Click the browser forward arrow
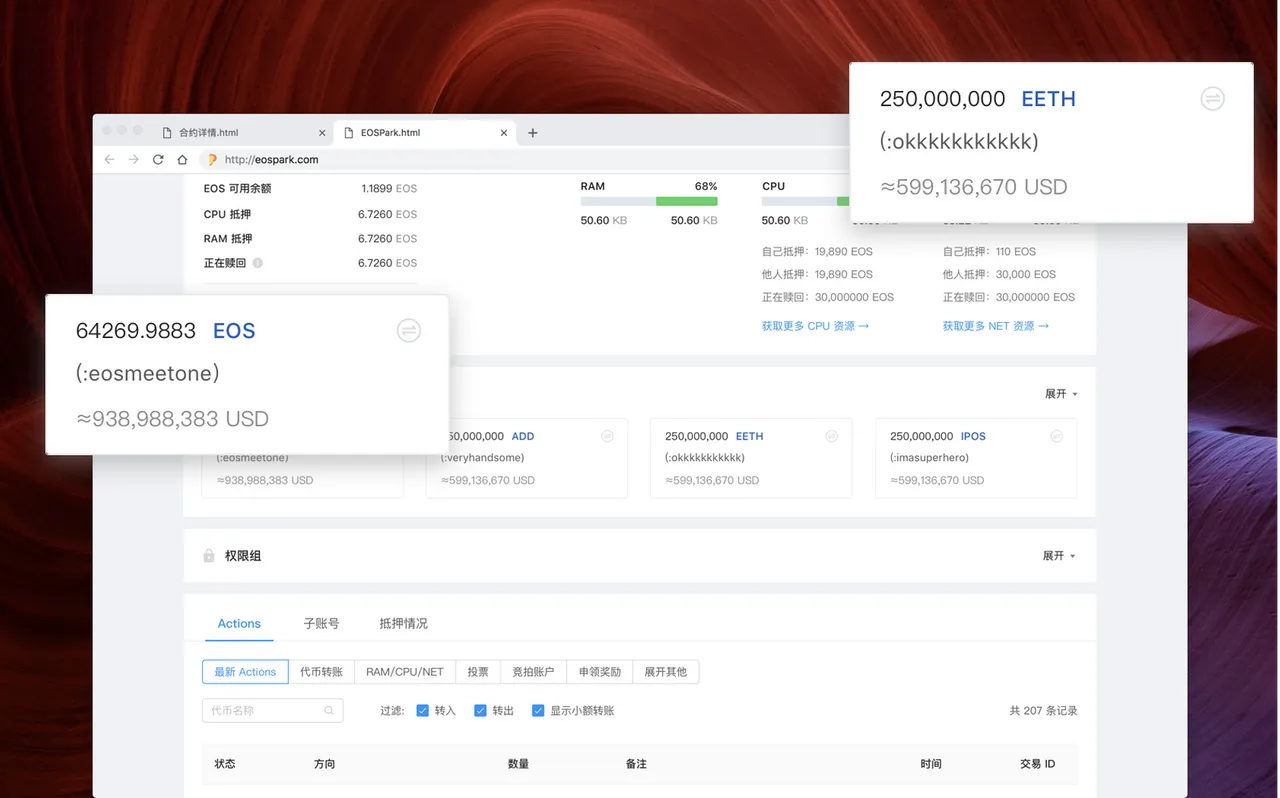Screen dimensions: 1280x798 point(134,159)
